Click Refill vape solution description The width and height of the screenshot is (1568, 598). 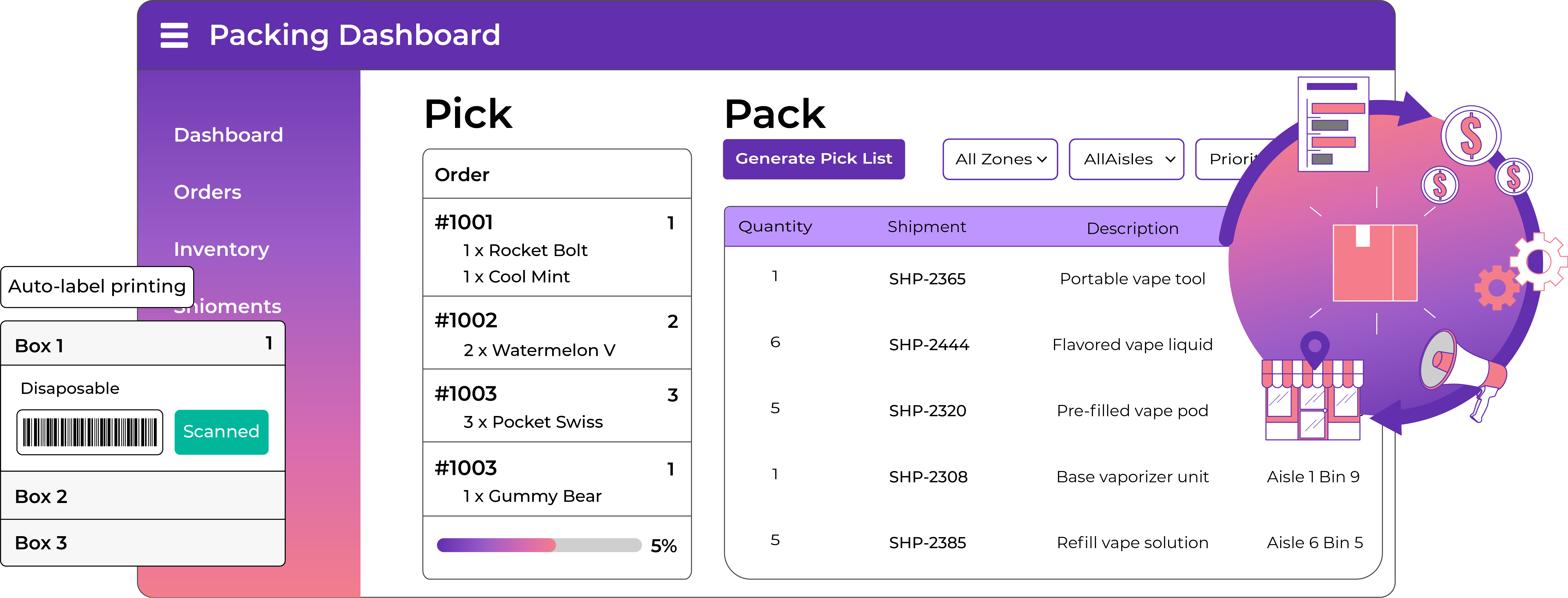tap(1132, 543)
